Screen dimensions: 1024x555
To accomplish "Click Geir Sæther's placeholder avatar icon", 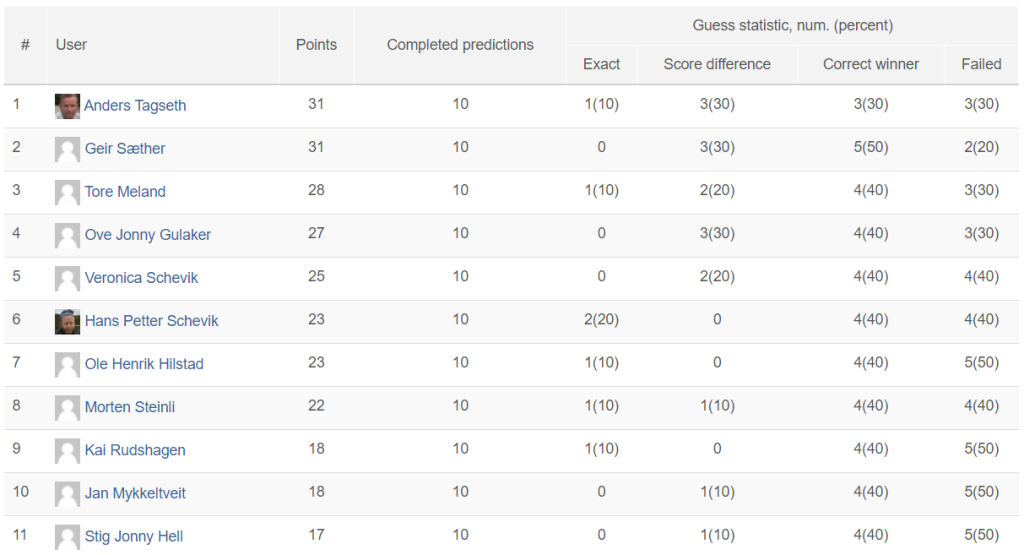I will point(67,149).
